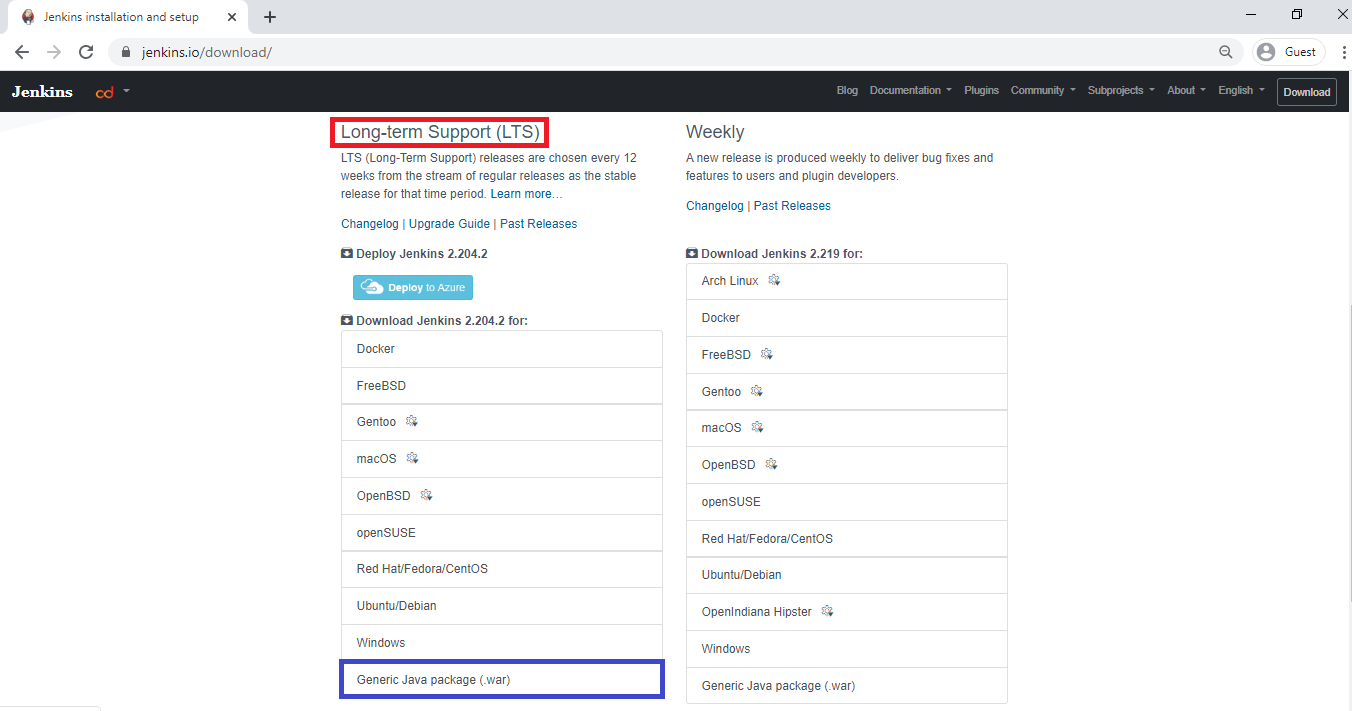This screenshot has width=1352, height=711.
Task: Select FreeBSD in the LTS list
Action: click(502, 386)
